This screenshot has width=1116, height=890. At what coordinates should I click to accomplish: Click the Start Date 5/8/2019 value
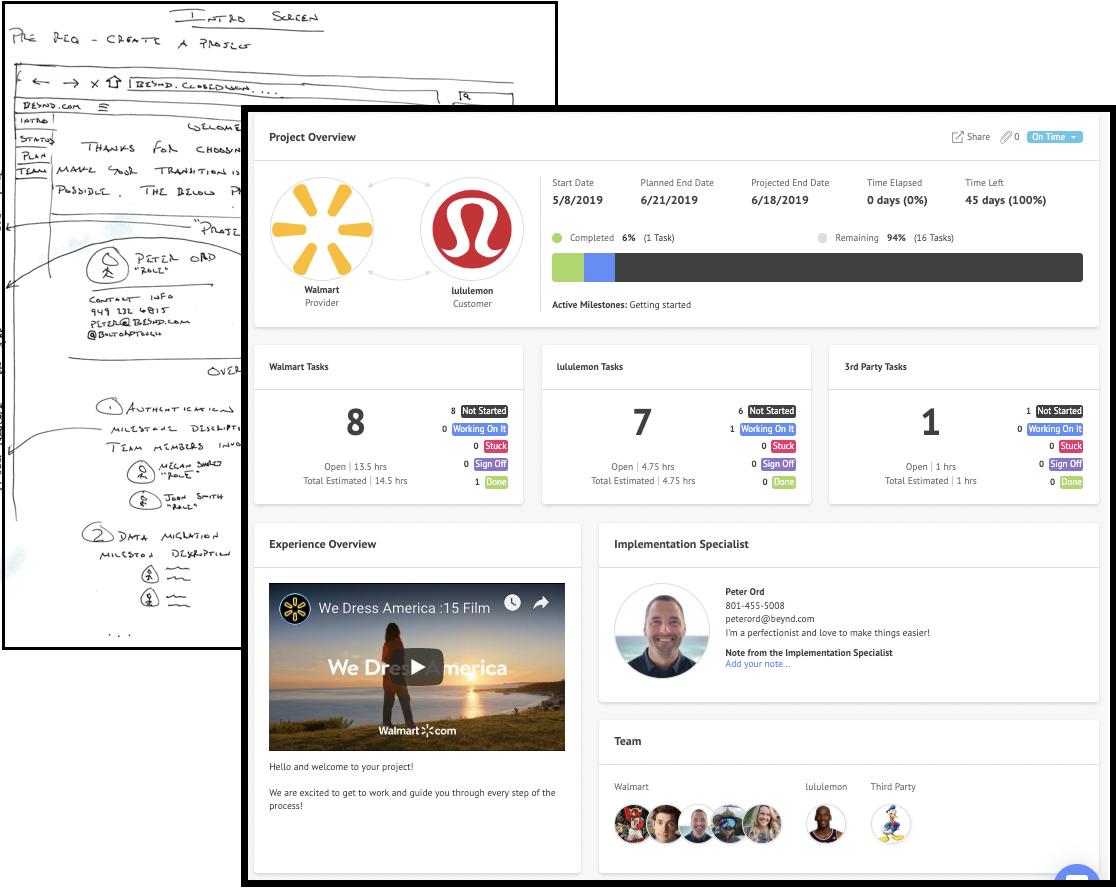click(x=577, y=200)
